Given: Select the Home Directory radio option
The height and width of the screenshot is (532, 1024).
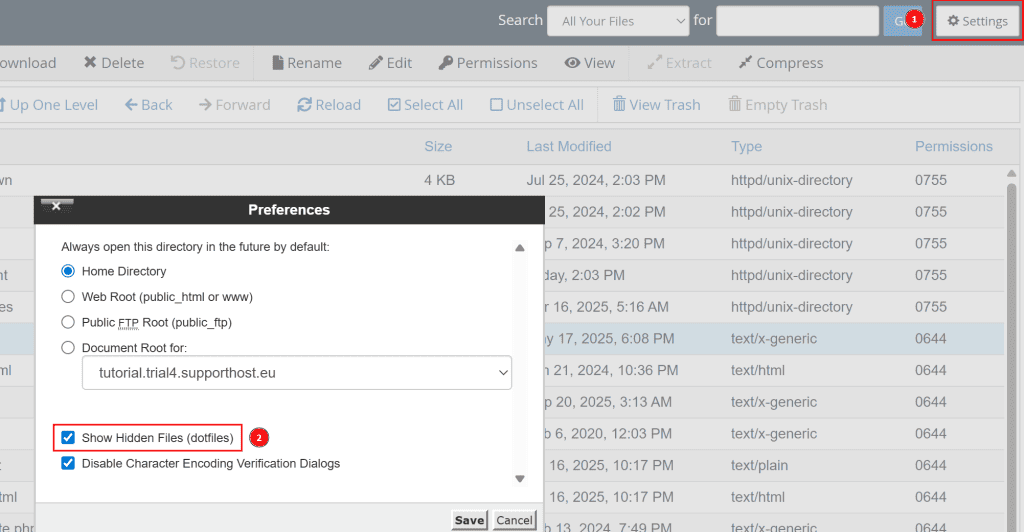Looking at the screenshot, I should [x=68, y=271].
